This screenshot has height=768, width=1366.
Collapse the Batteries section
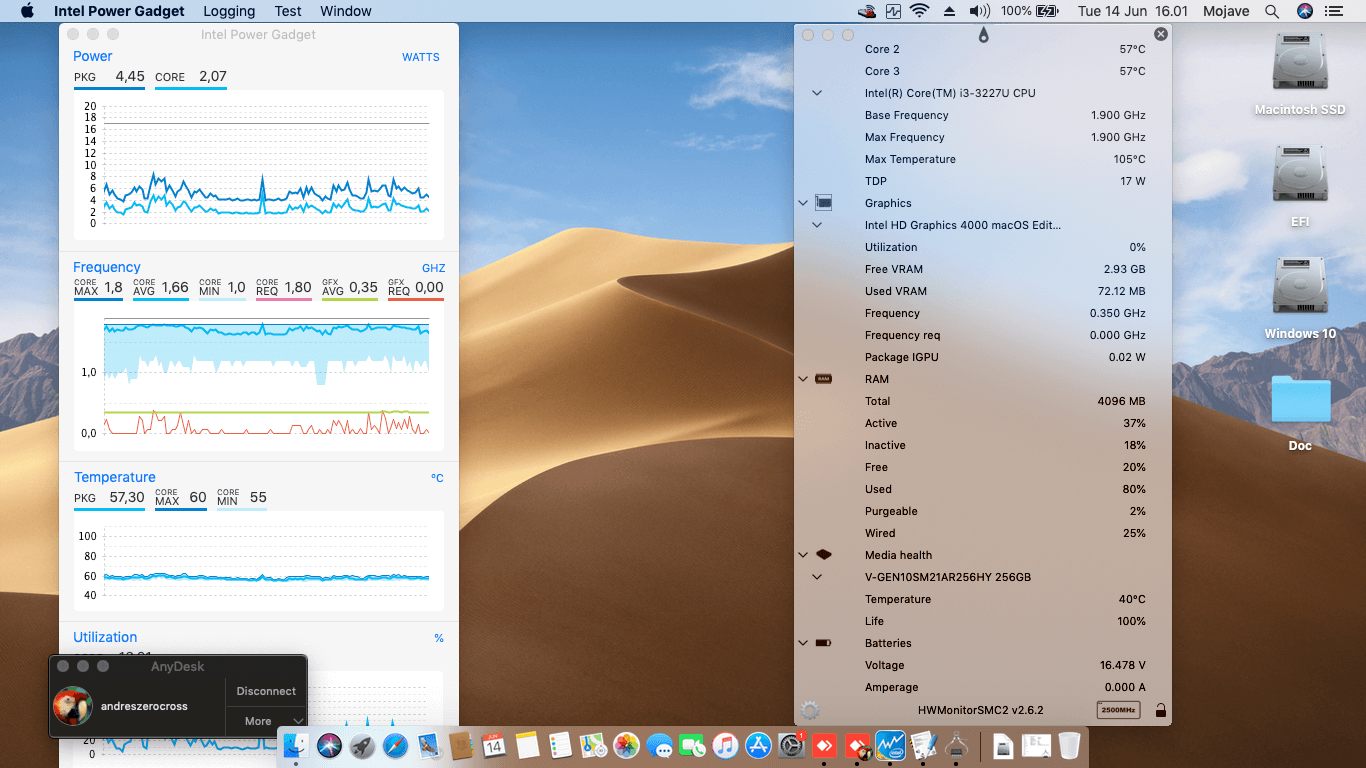pyautogui.click(x=803, y=643)
